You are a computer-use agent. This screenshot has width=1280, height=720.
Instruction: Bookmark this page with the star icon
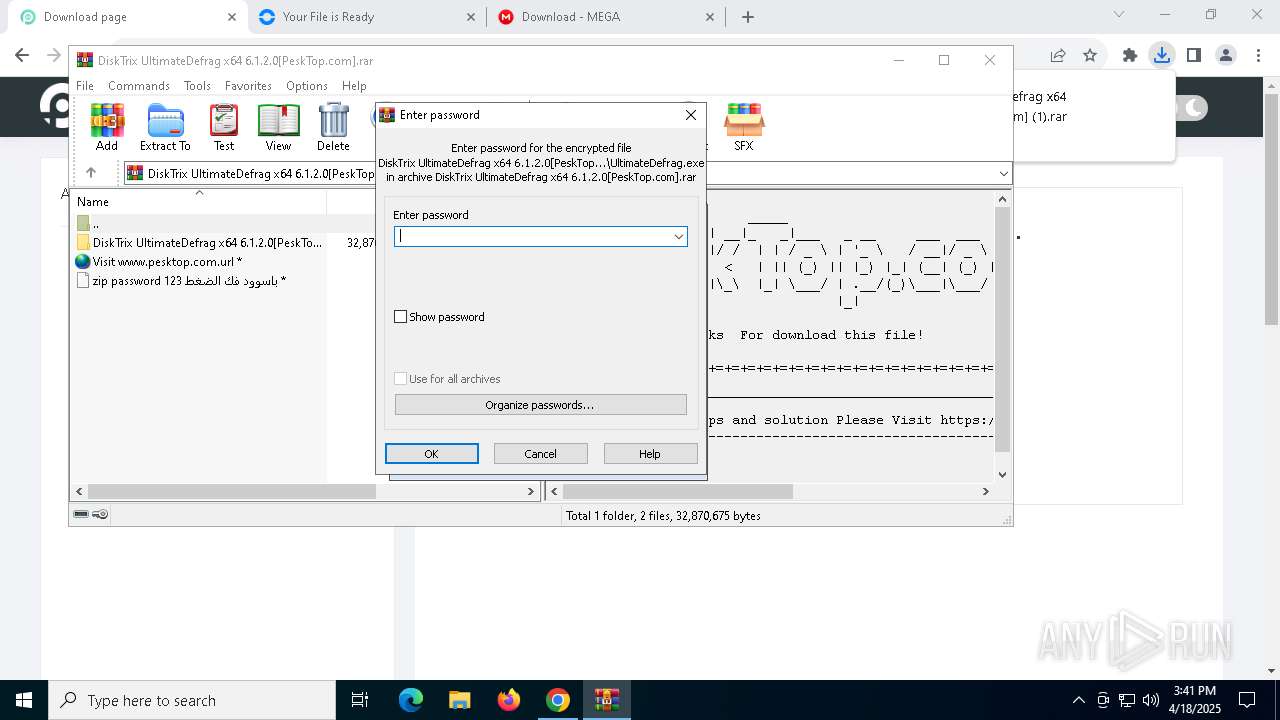coord(1090,55)
